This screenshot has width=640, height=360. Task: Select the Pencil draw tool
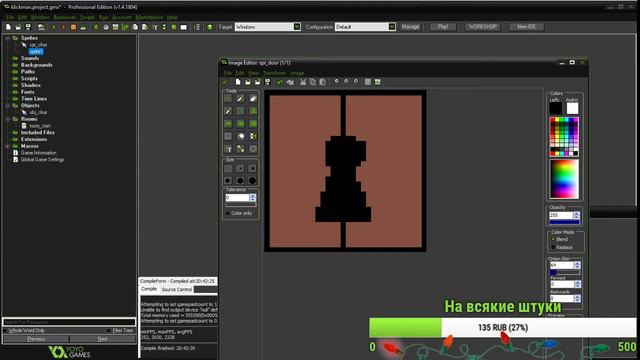pyautogui.click(x=228, y=98)
